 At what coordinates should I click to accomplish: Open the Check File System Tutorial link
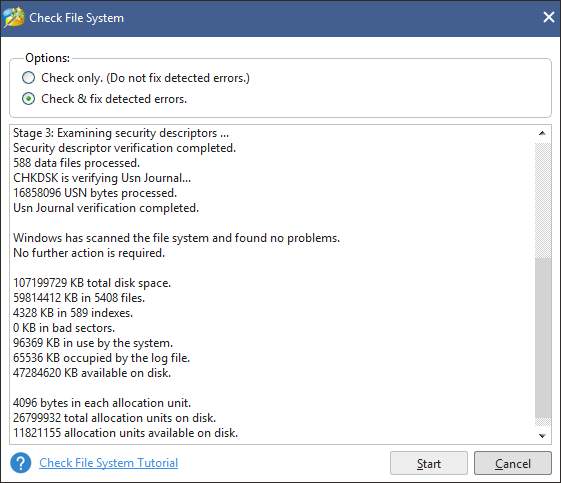click(108, 463)
